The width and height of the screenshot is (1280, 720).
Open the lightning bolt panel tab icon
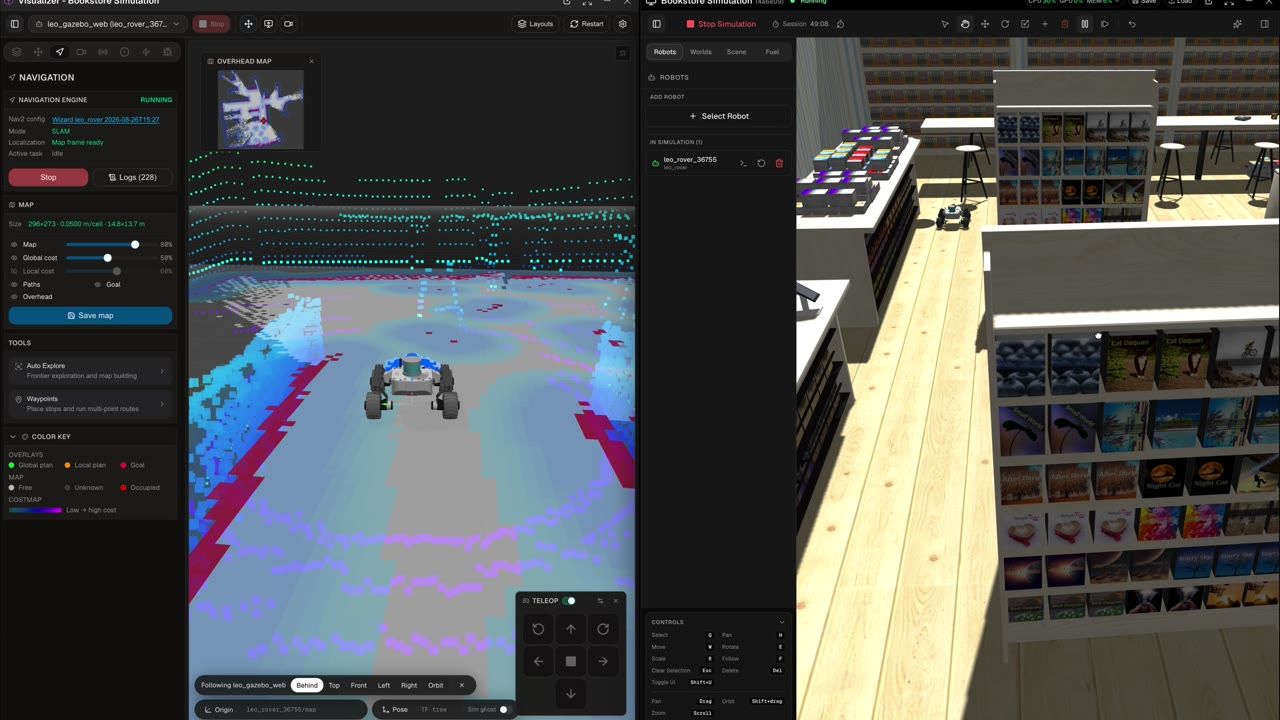(146, 52)
